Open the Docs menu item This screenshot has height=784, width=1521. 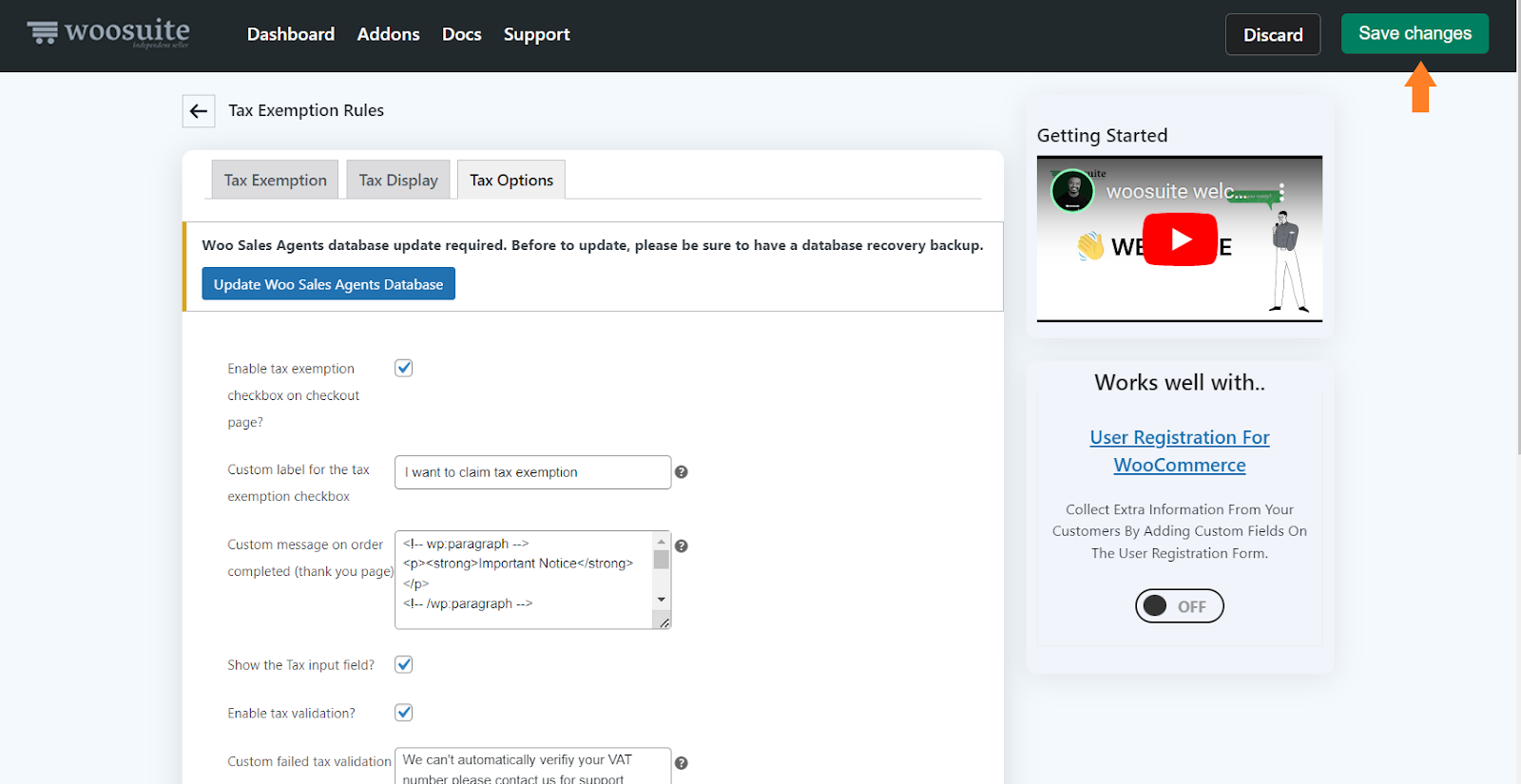(x=462, y=34)
